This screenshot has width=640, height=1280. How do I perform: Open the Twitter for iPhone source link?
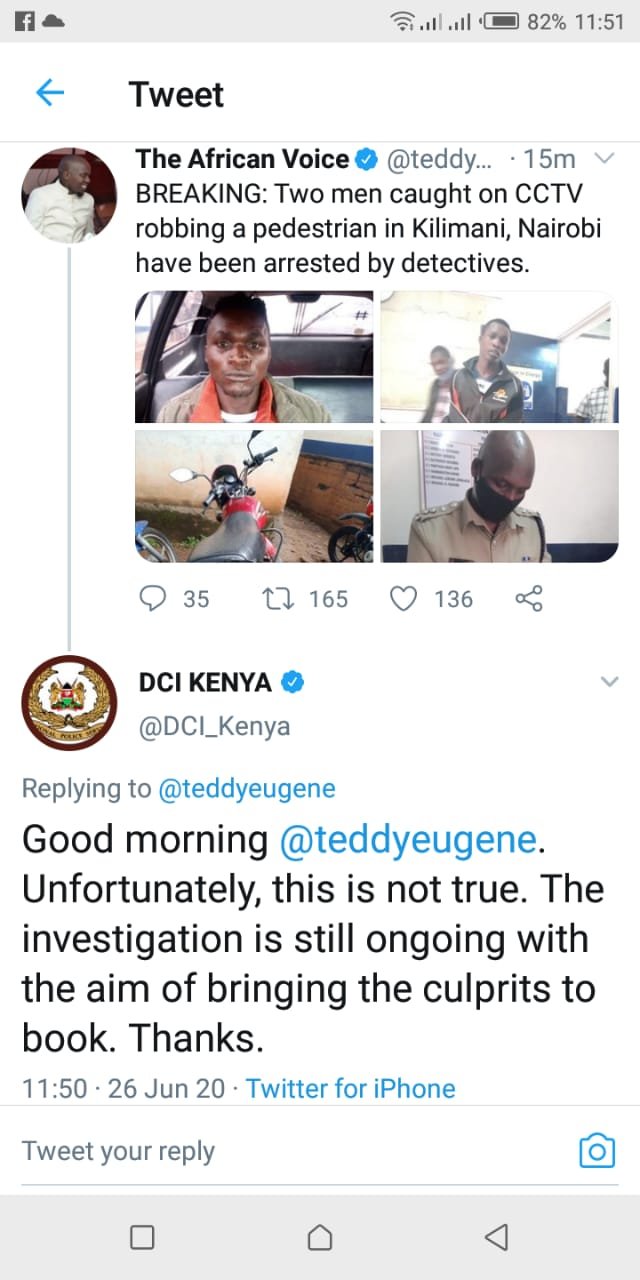tap(351, 1088)
